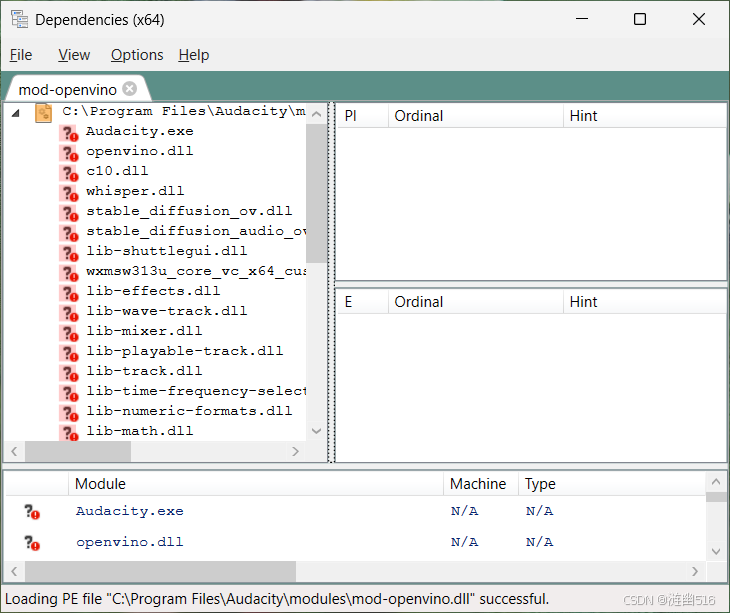Open the View menu
This screenshot has width=730, height=613.
(x=74, y=55)
